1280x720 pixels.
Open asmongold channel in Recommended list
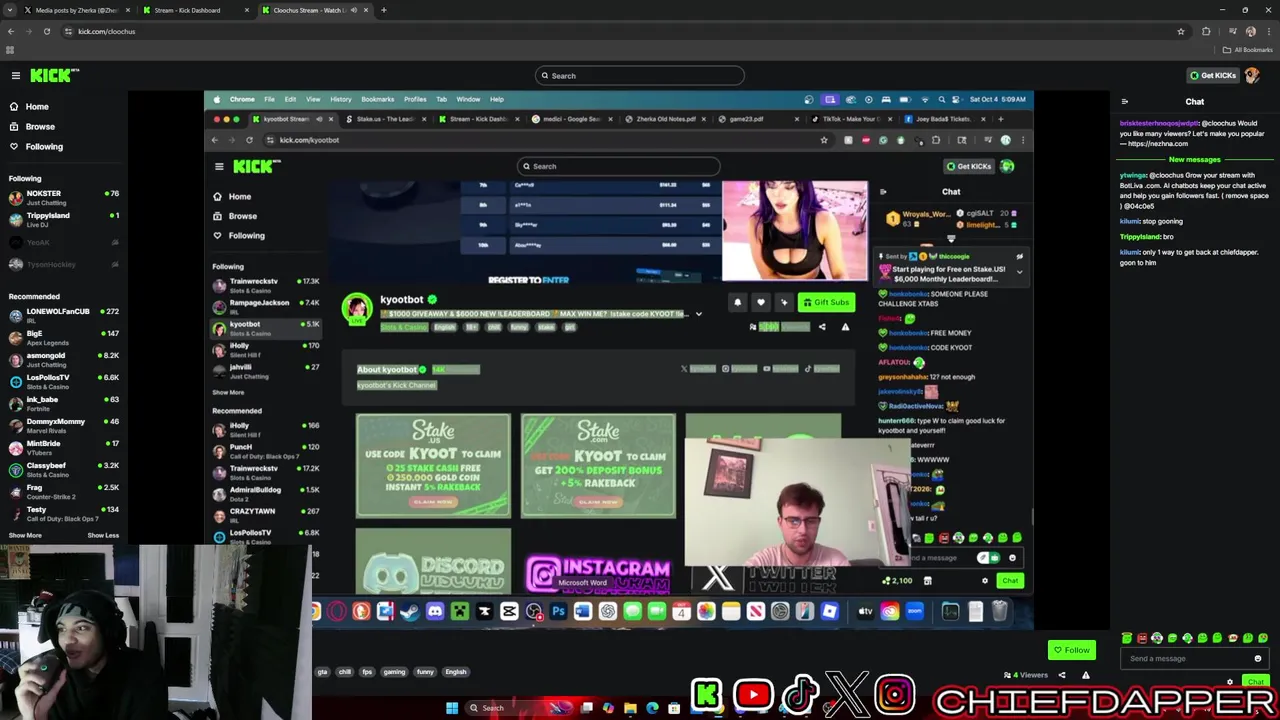[x=62, y=359]
